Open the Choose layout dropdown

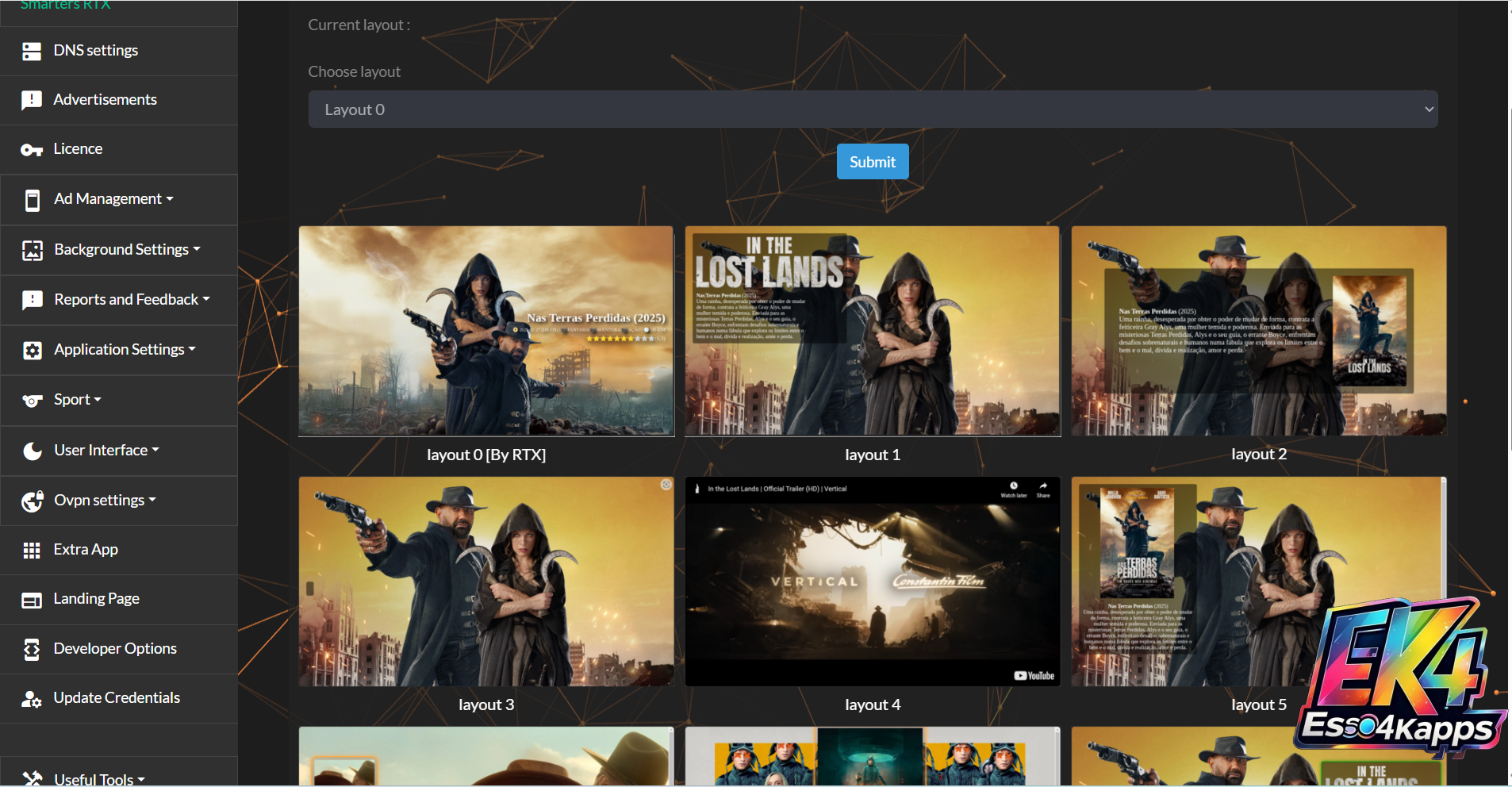tap(873, 109)
